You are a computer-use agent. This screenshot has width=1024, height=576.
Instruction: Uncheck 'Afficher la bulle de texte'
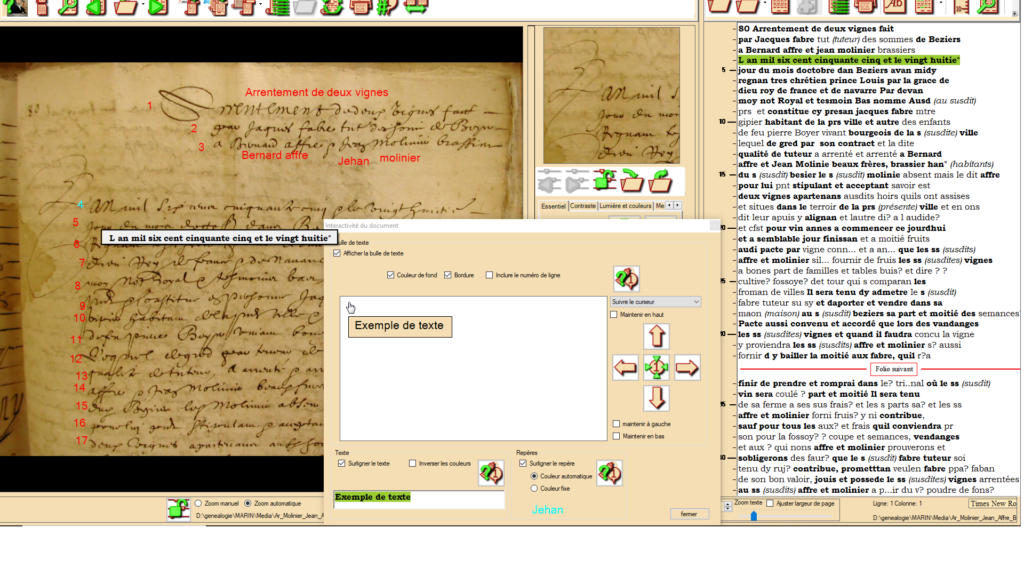[337, 253]
